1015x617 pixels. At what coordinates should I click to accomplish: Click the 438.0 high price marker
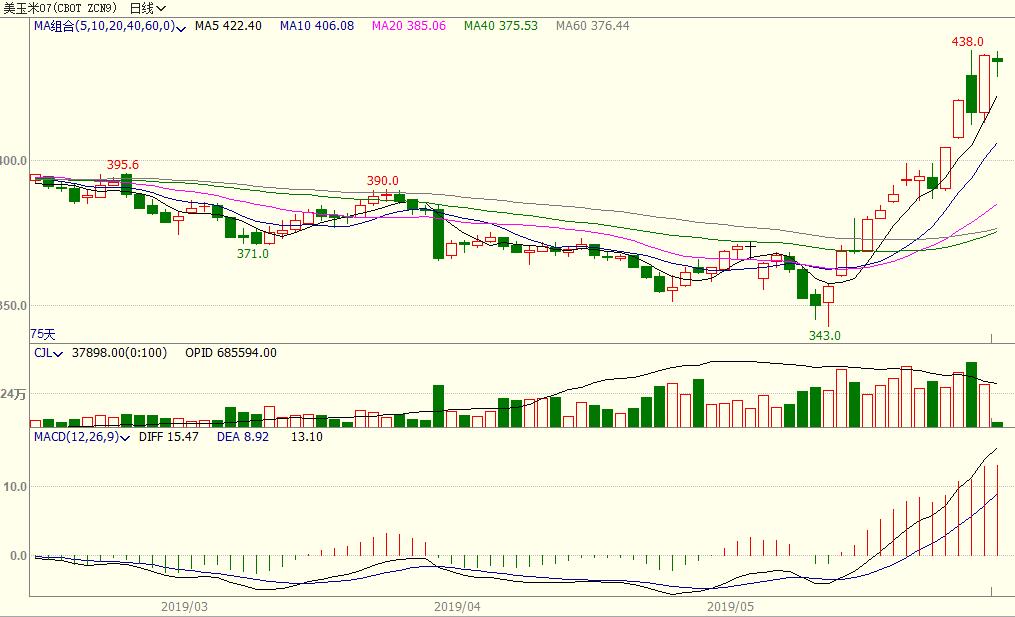(967, 42)
